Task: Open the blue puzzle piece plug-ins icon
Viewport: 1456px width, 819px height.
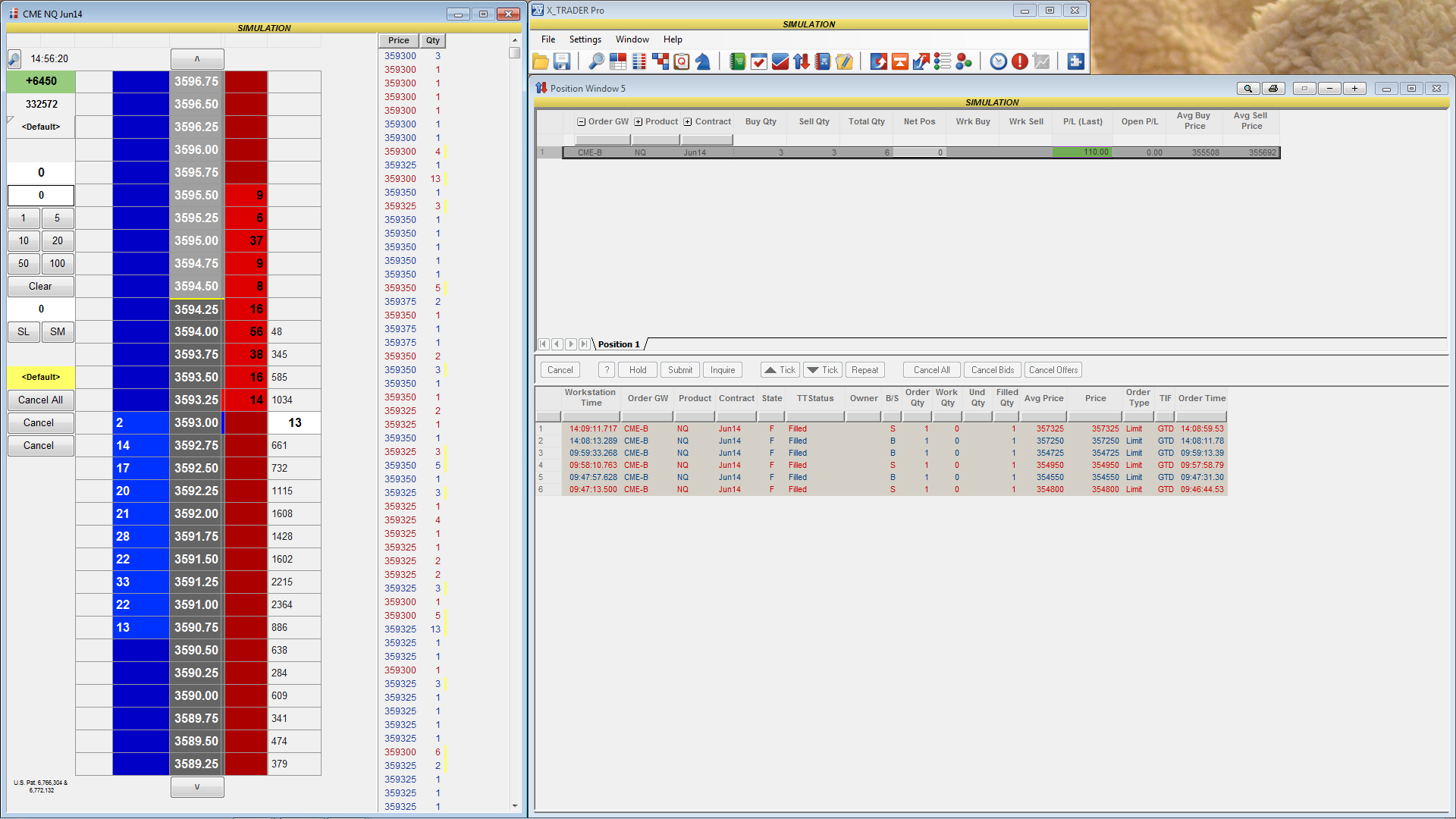Action: (1075, 61)
